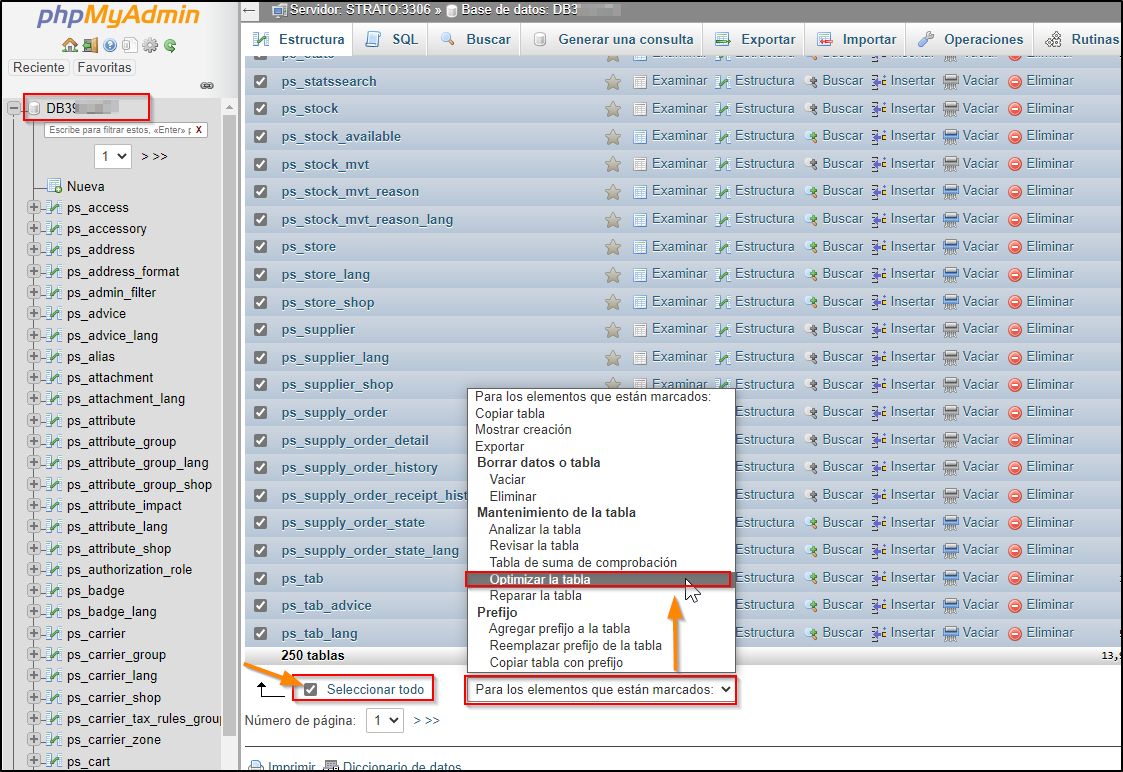The width and height of the screenshot is (1123, 772).
Task: Uncheck the ps_tab_lang table checkbox
Action: 260,632
